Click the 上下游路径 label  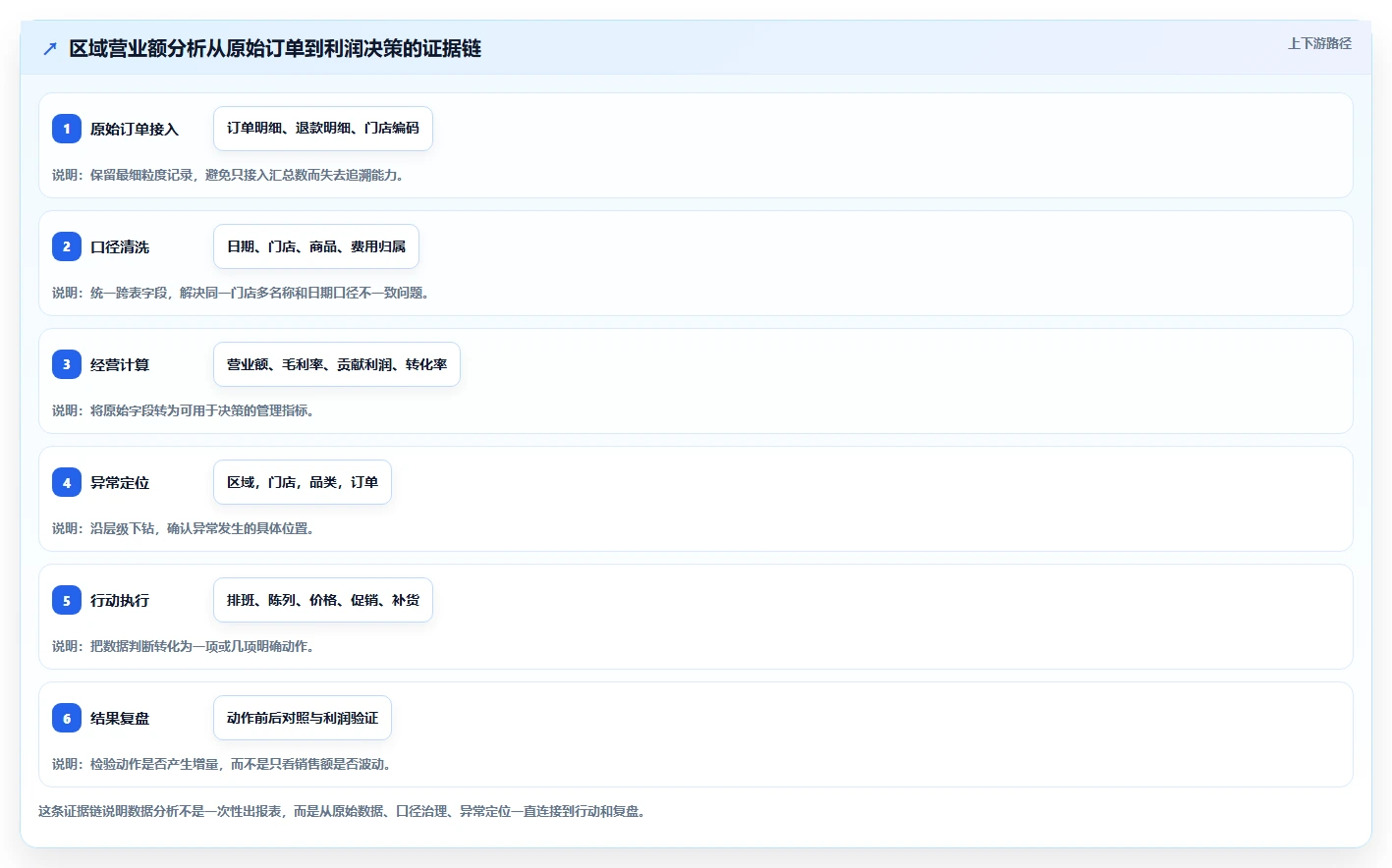click(1319, 43)
